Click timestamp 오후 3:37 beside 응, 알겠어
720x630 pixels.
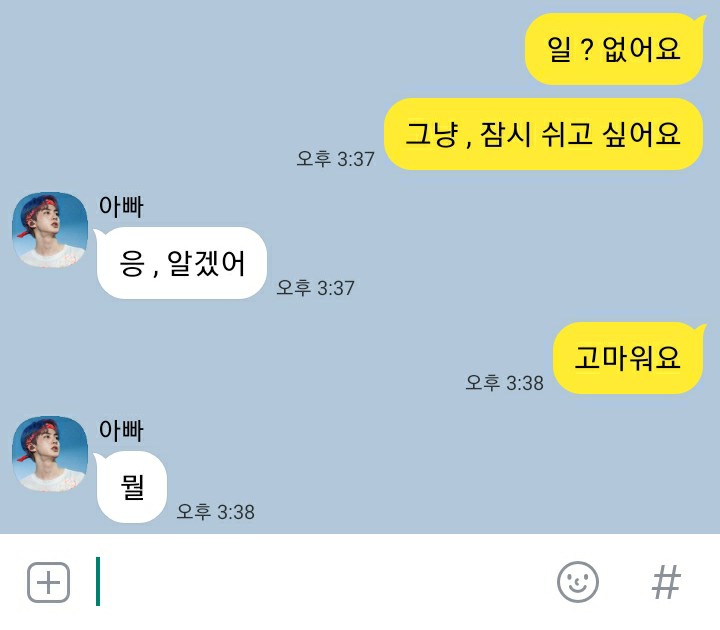pos(315,288)
